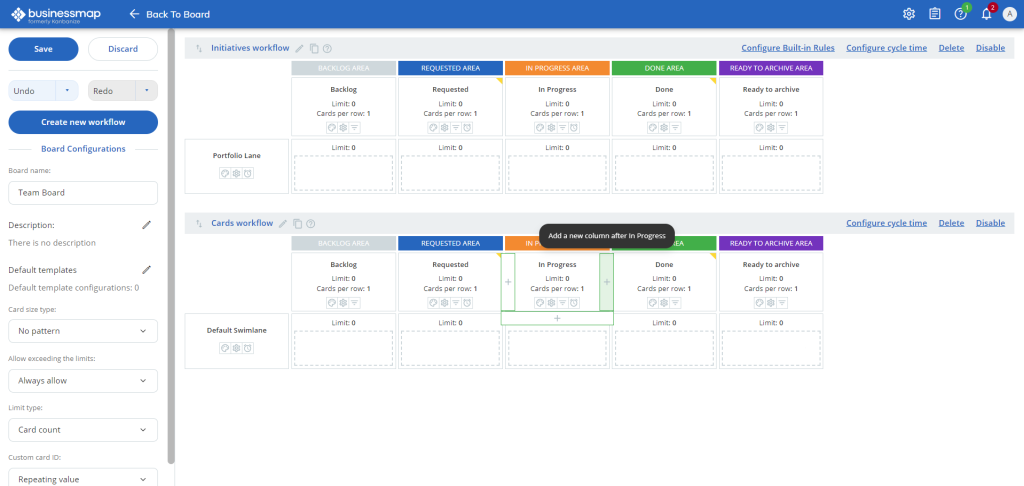Image resolution: width=1024 pixels, height=486 pixels.
Task: Click alarm clock icon of Default Swimlane
Action: [x=248, y=349]
